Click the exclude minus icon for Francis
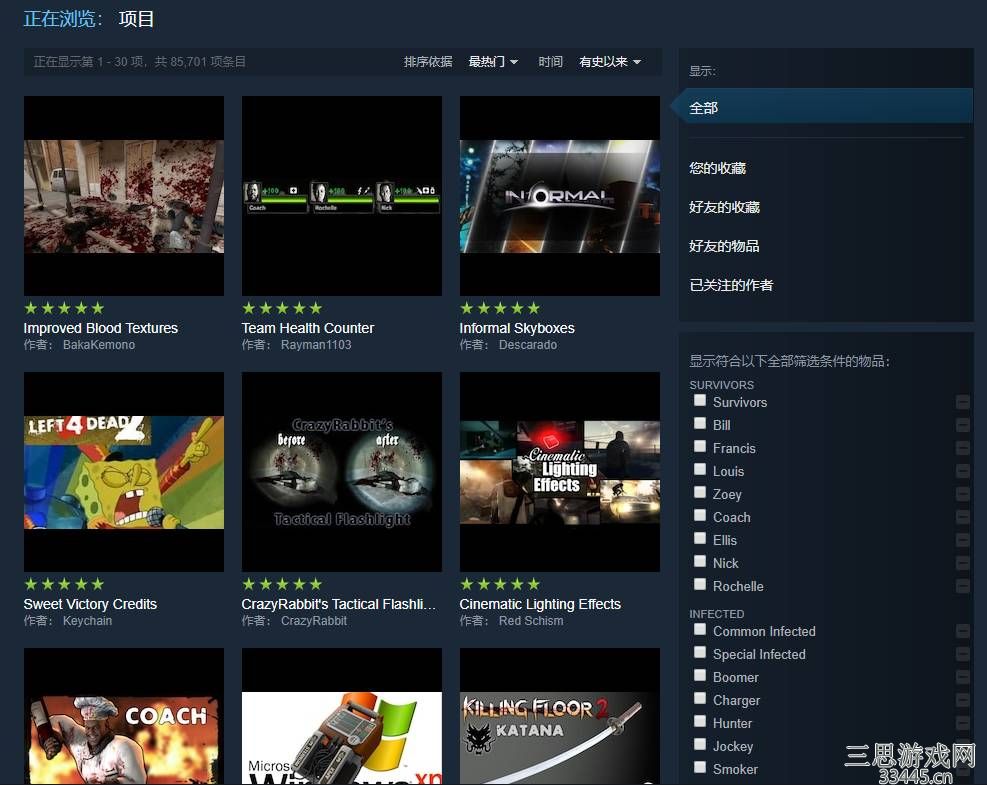Image resolution: width=987 pixels, height=785 pixels. 962,448
